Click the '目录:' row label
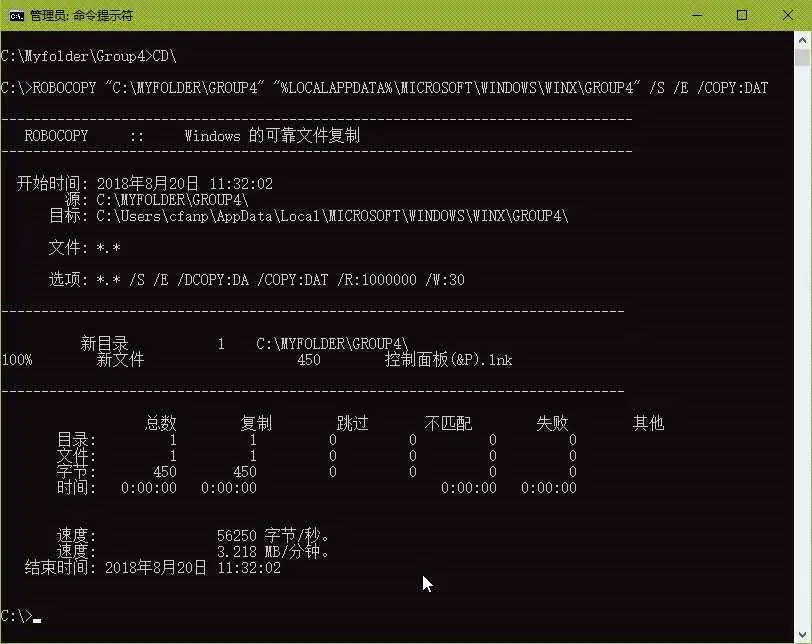This screenshot has width=812, height=644. (x=76, y=440)
